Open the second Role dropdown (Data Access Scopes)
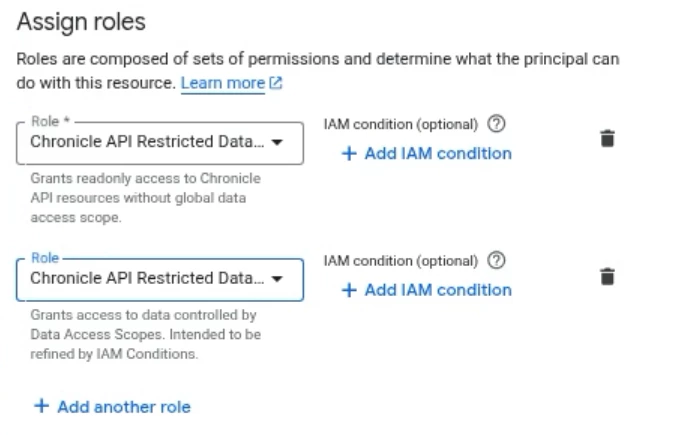Image resolution: width=683 pixels, height=435 pixels. pyautogui.click(x=147, y=278)
